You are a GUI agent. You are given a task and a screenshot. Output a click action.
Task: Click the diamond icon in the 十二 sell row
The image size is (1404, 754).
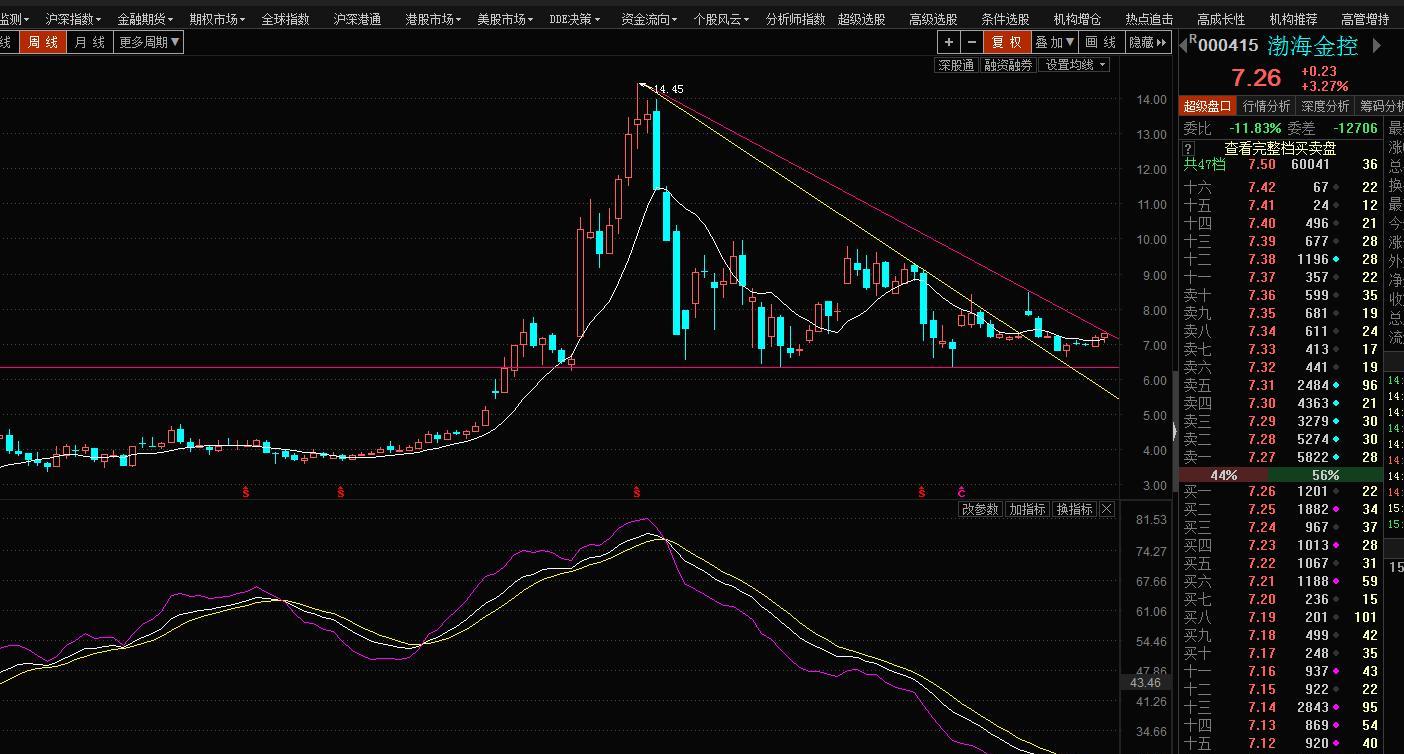[x=1336, y=259]
